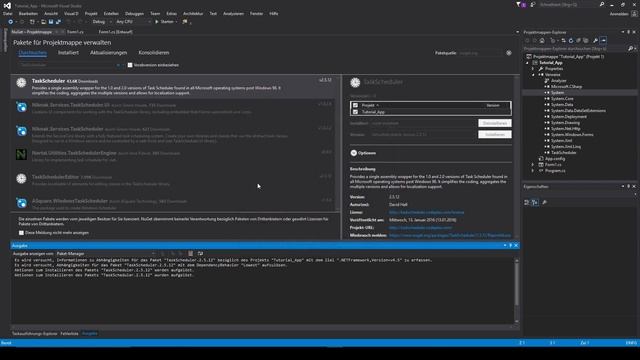
Task: Click the sync with active document icon
Action: [x=563, y=40]
